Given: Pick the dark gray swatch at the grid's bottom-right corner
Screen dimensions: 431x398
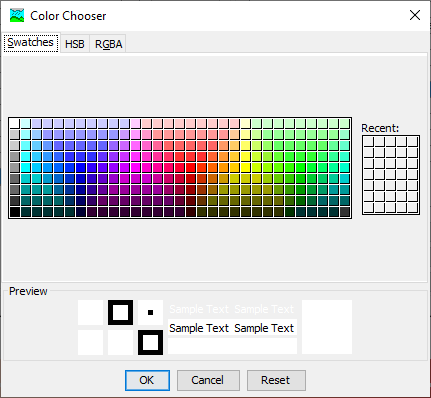Looking at the screenshot, I should pyautogui.click(x=344, y=212).
